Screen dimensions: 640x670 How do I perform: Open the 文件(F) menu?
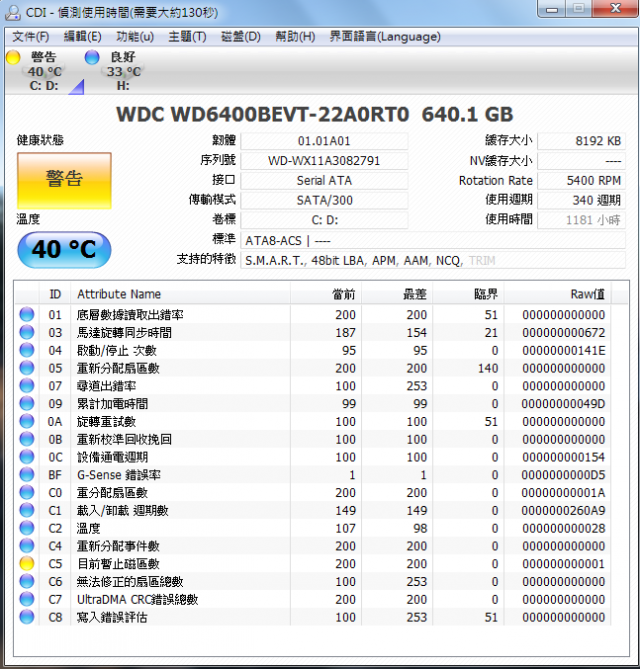[x=31, y=37]
